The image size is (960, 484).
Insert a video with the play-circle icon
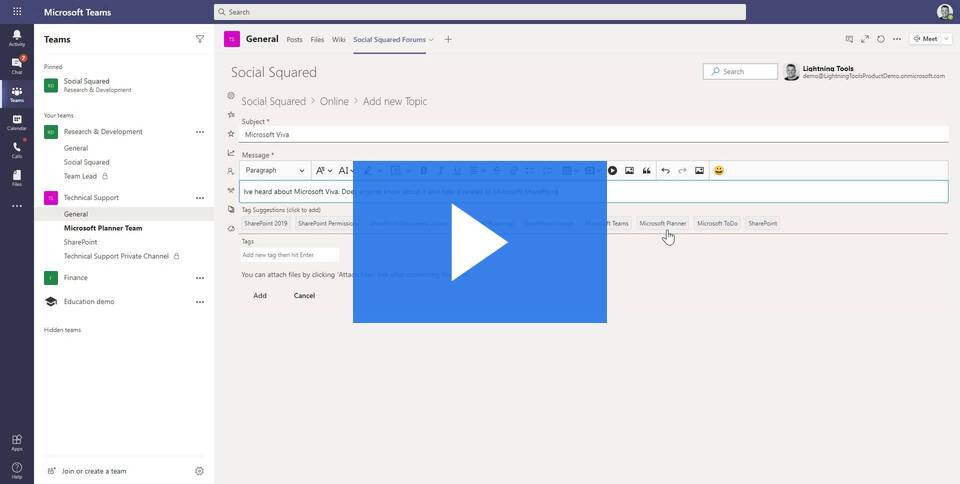[x=612, y=171]
